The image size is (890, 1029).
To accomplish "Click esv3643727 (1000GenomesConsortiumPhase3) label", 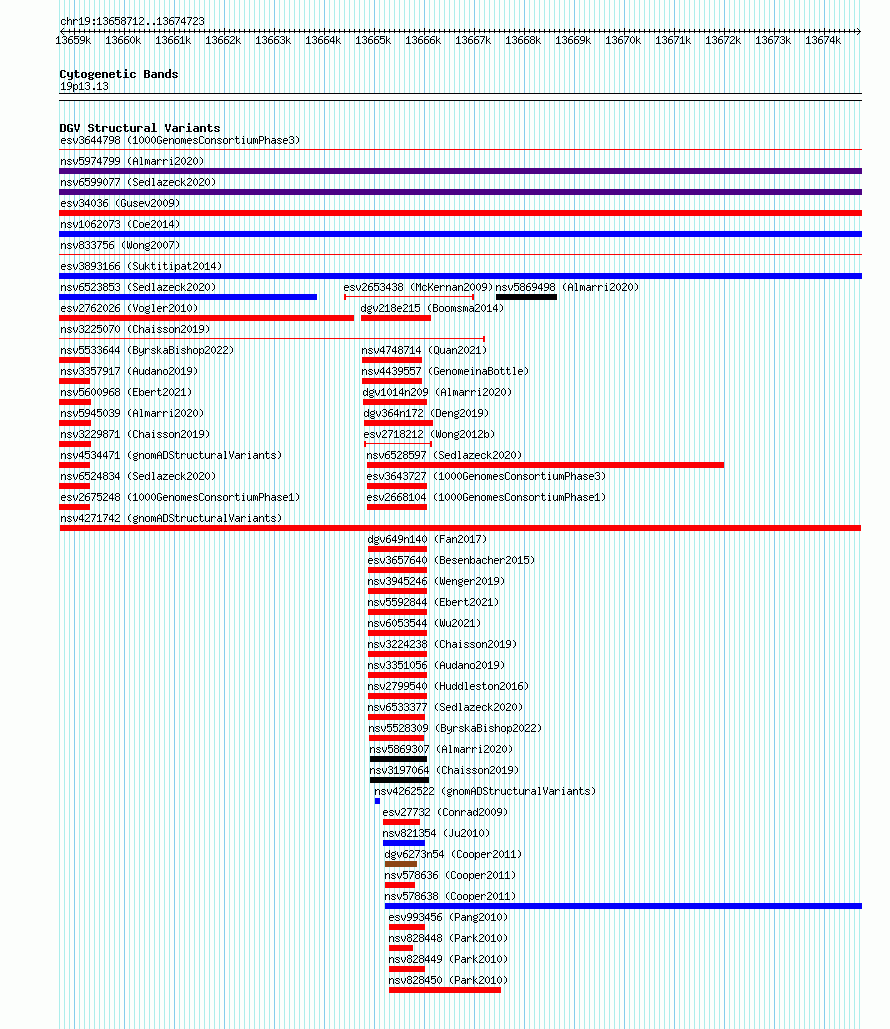I will coord(486,476).
